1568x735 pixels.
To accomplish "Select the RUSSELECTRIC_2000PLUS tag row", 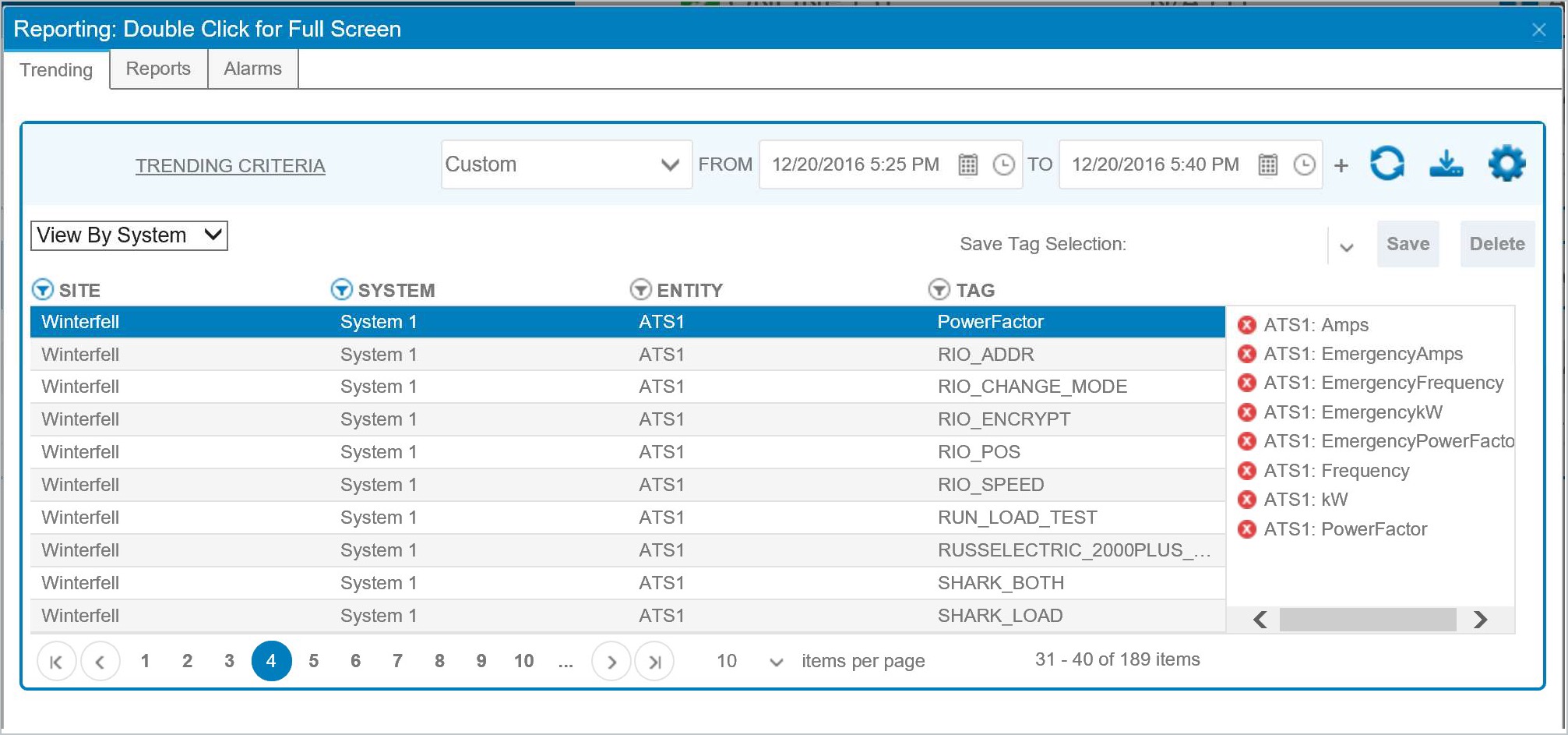I will pyautogui.click(x=628, y=550).
